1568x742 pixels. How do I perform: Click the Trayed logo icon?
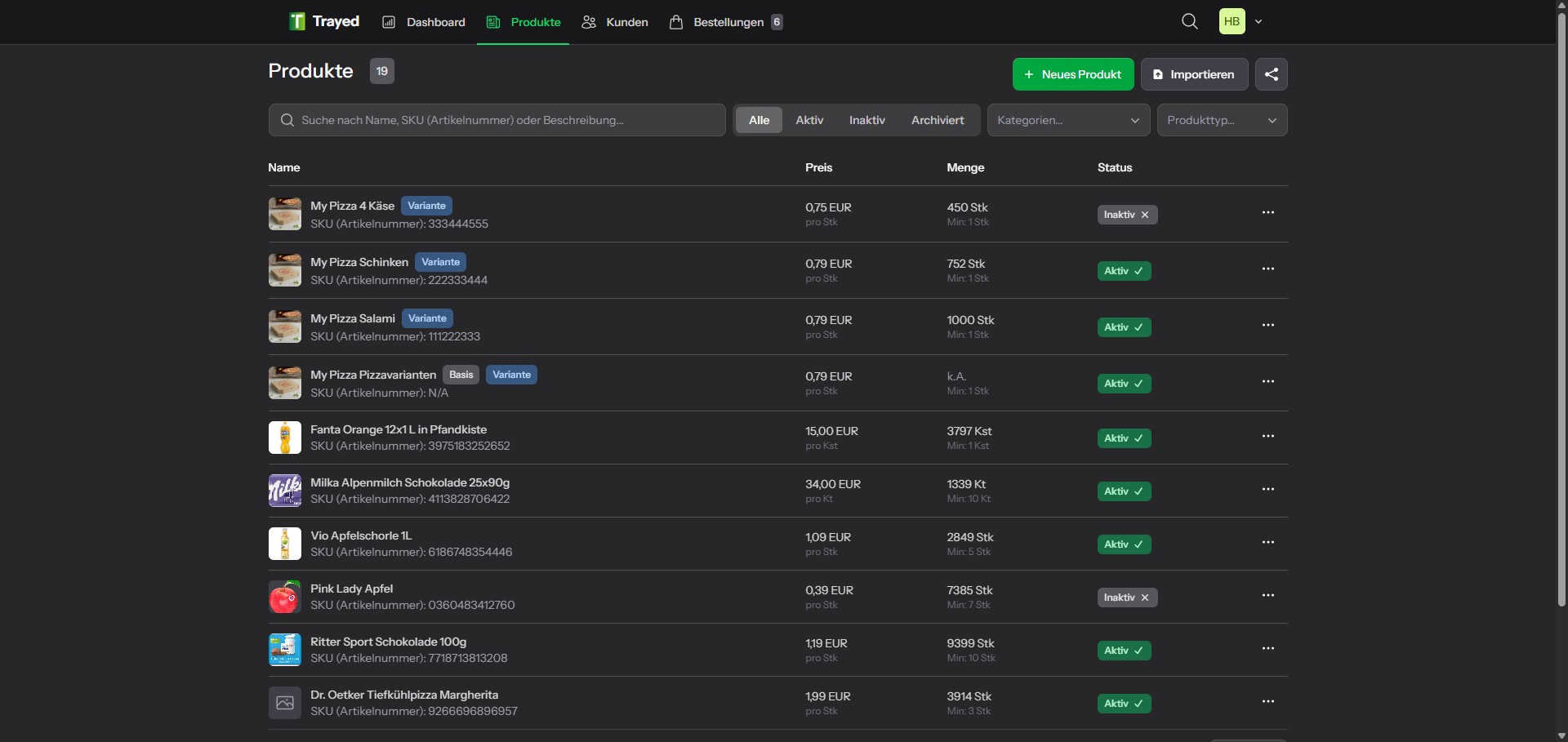point(296,21)
